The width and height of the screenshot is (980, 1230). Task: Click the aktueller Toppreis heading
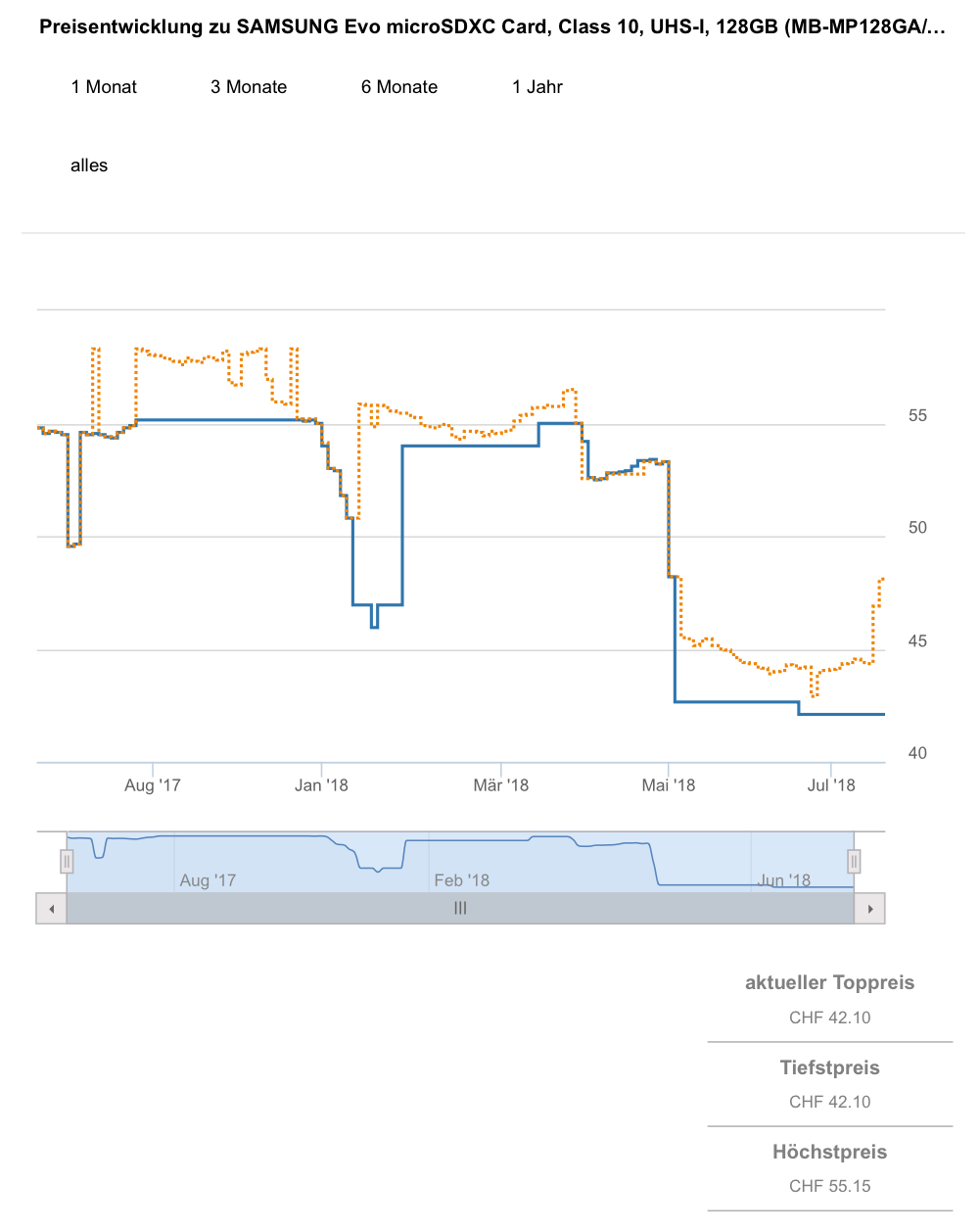[829, 982]
